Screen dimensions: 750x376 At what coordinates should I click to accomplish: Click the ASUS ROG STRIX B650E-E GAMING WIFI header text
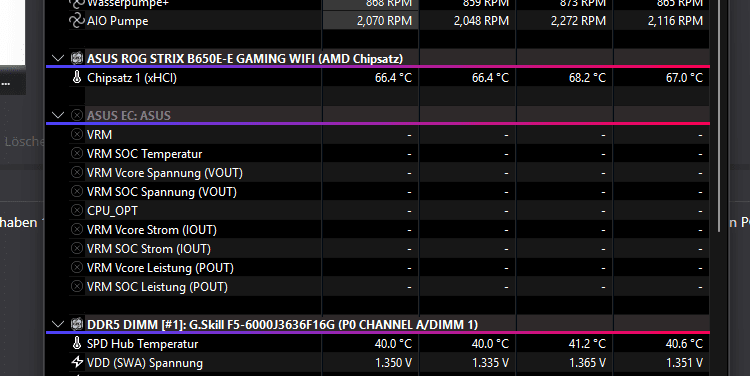click(x=245, y=59)
